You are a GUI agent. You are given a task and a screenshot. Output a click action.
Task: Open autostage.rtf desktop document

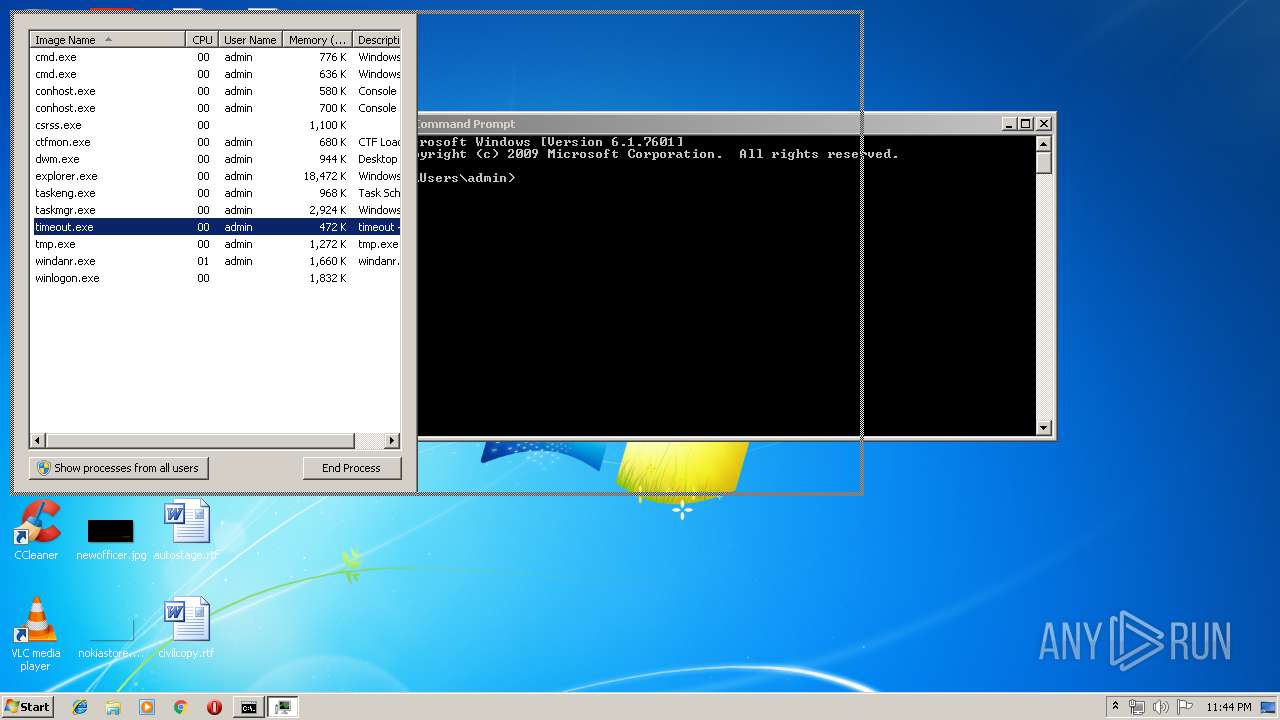coord(186,530)
